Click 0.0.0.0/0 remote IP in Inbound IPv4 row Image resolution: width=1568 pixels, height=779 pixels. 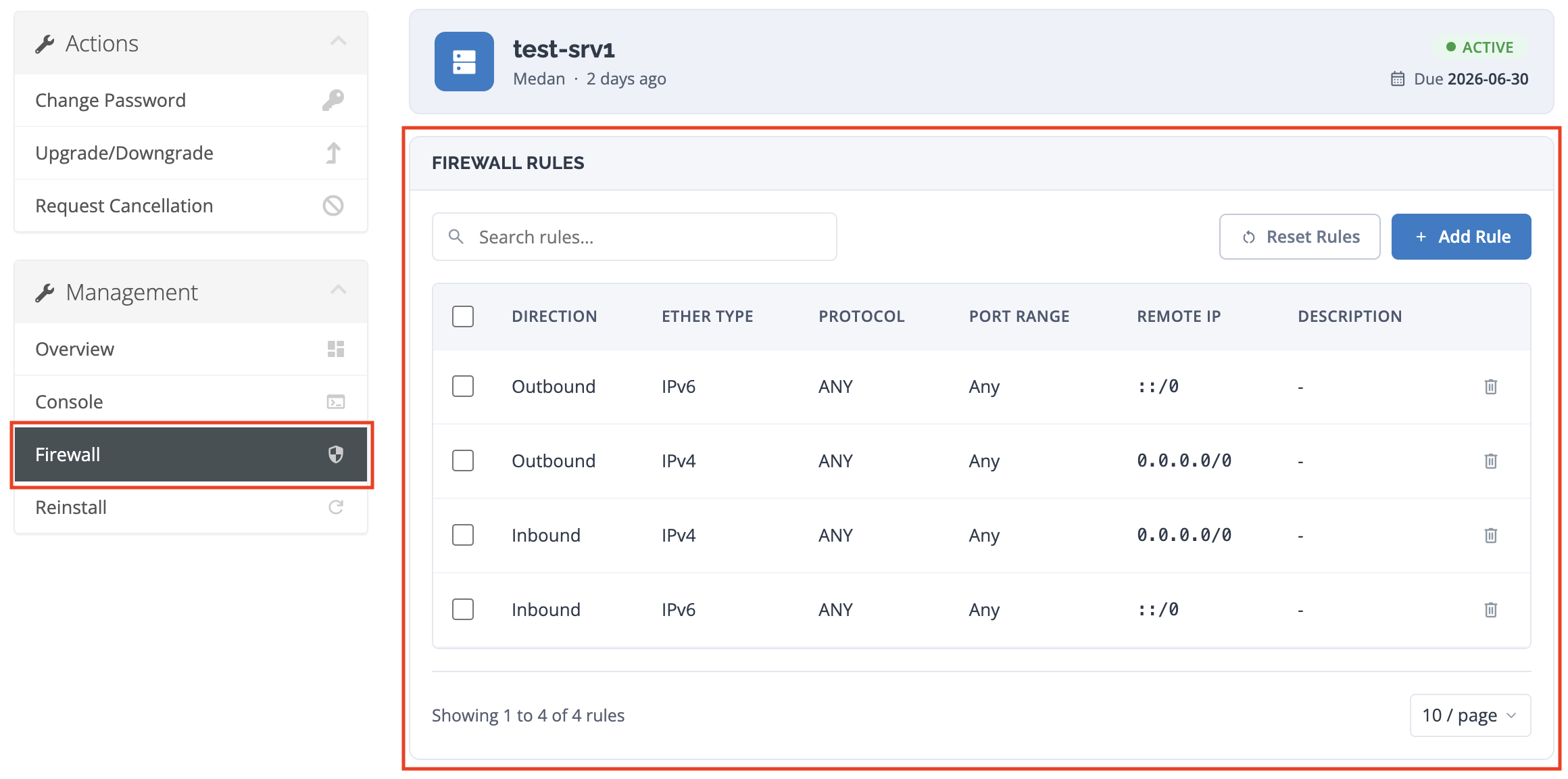pyautogui.click(x=1184, y=536)
